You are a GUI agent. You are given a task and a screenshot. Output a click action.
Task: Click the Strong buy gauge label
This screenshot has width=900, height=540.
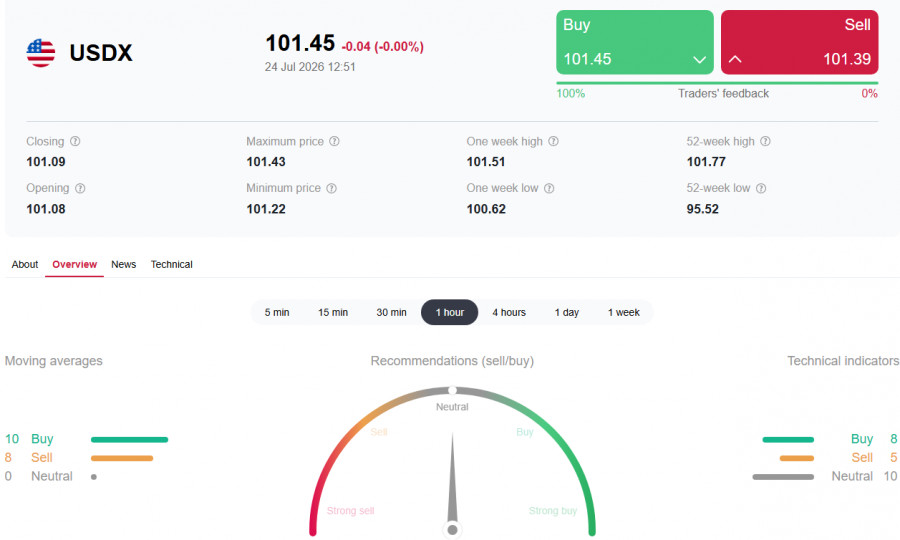pyautogui.click(x=553, y=511)
